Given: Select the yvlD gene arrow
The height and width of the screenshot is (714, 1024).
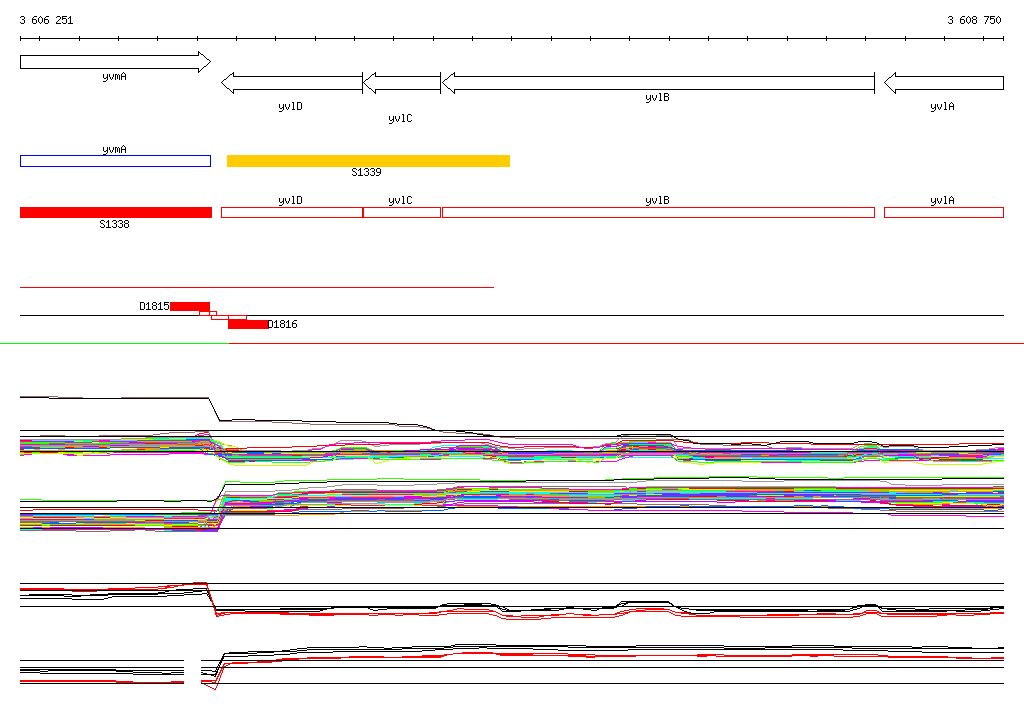Looking at the screenshot, I should click(x=292, y=83).
